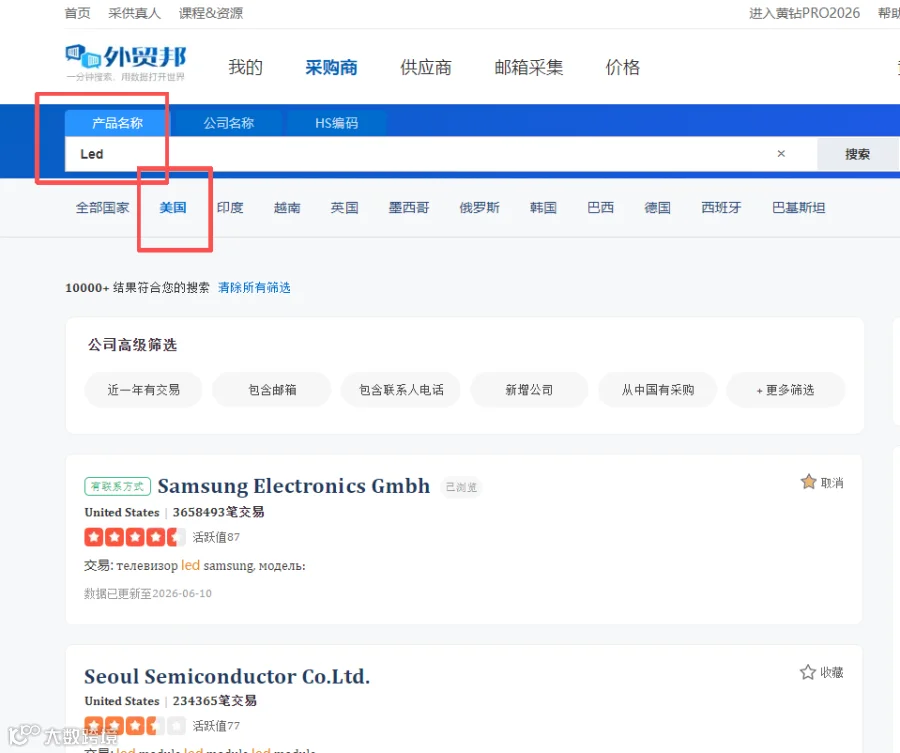
Task: Select the 德国 country filter
Action: pos(657,208)
